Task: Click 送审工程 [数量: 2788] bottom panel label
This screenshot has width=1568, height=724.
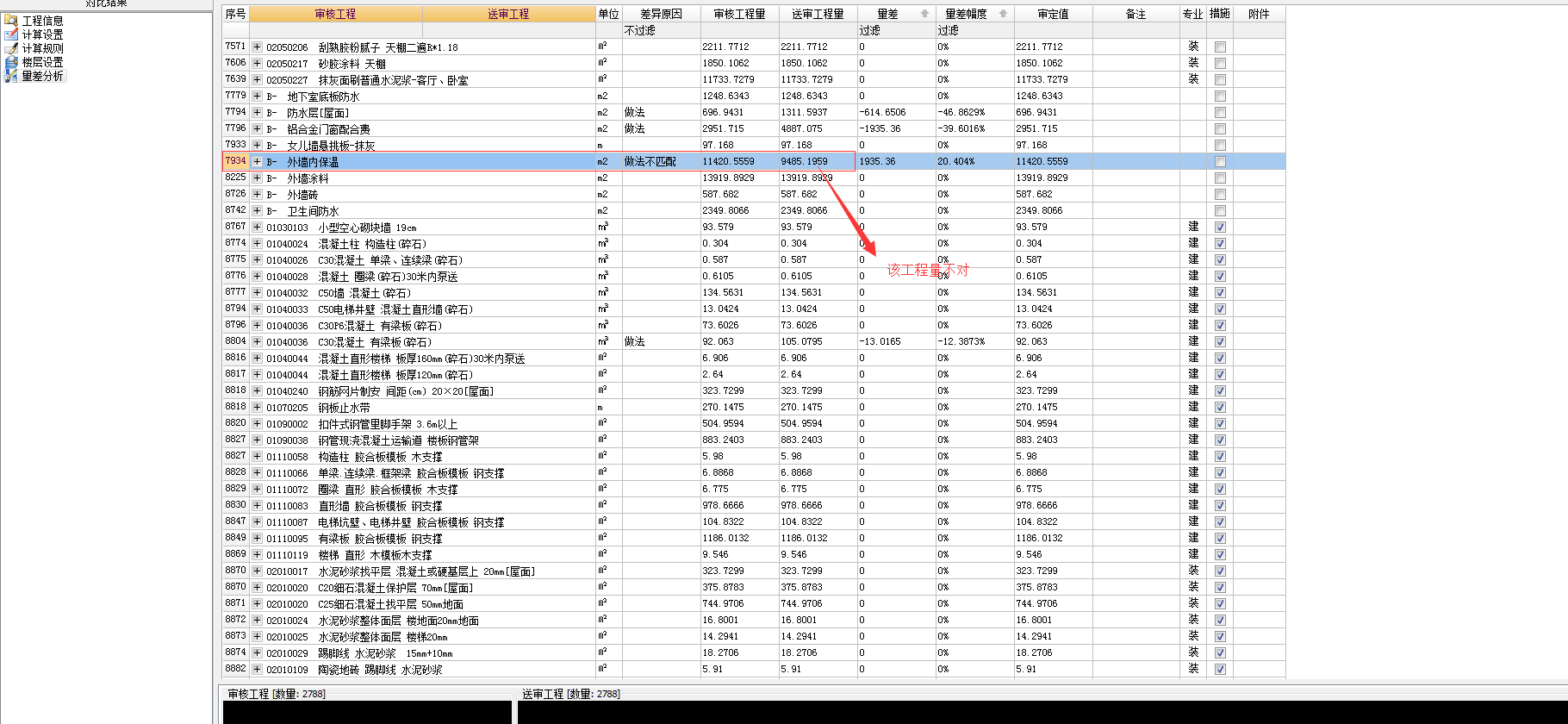Action: pos(570,694)
